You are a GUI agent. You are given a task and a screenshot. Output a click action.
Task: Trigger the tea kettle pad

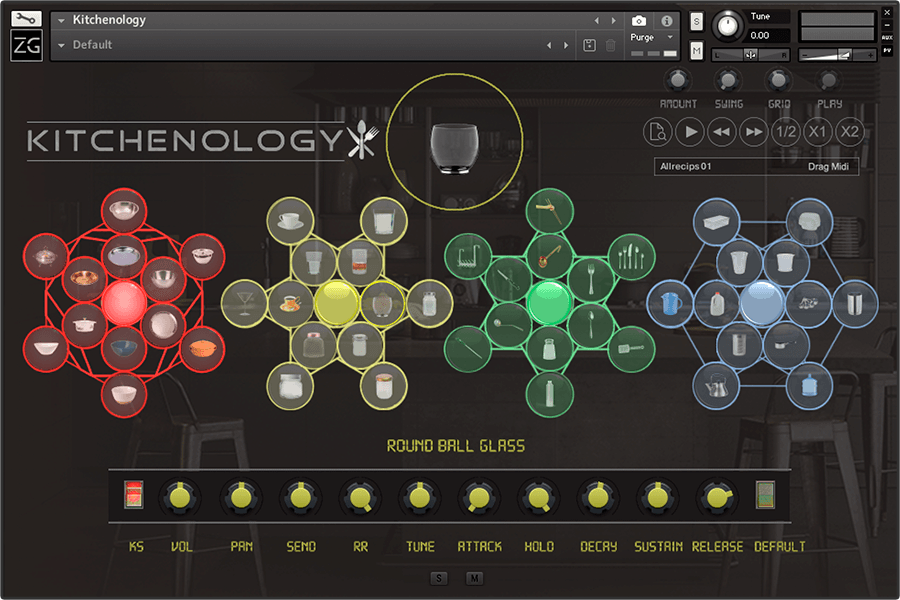pos(716,385)
